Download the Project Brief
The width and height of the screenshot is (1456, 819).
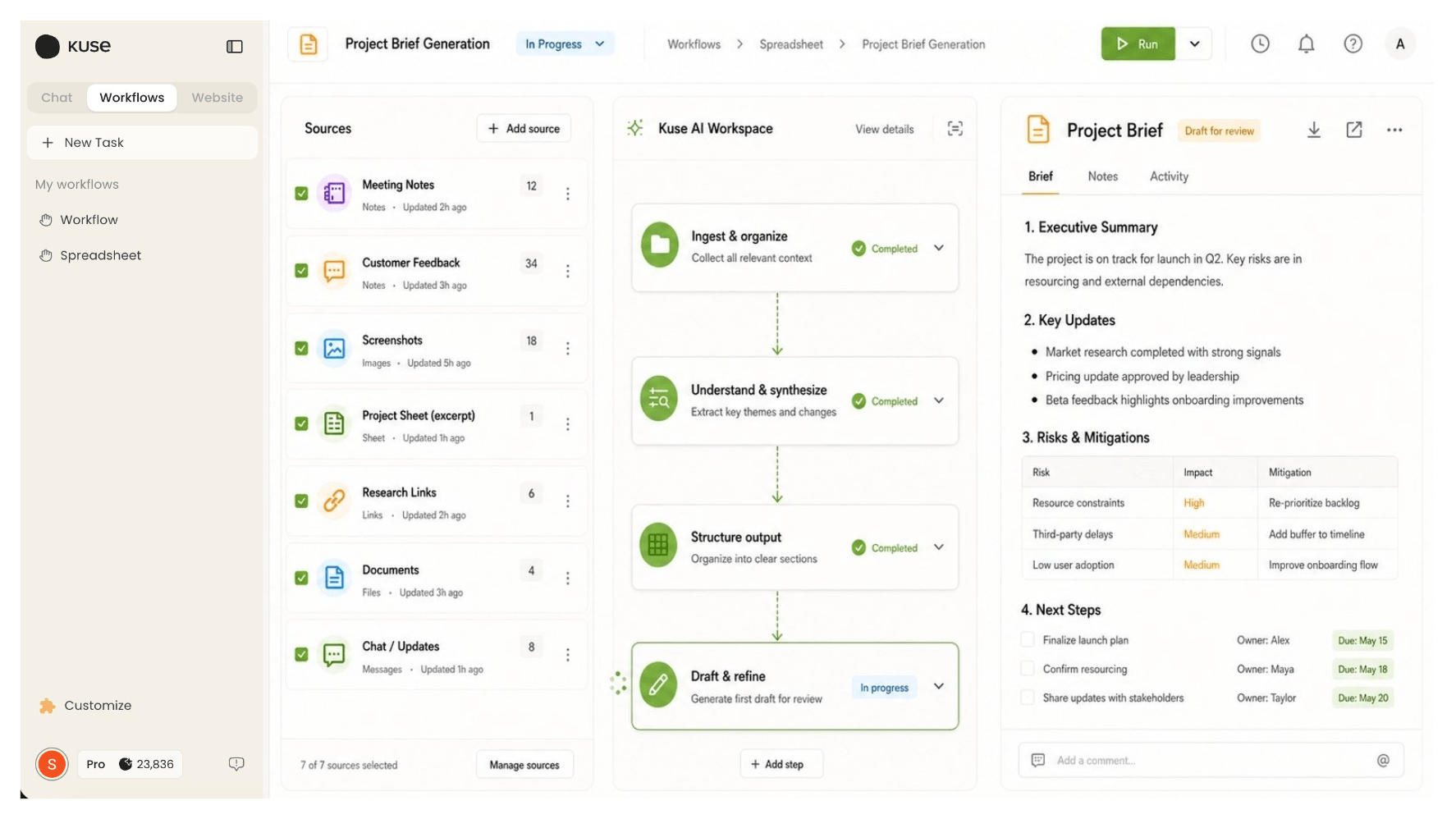coord(1313,130)
